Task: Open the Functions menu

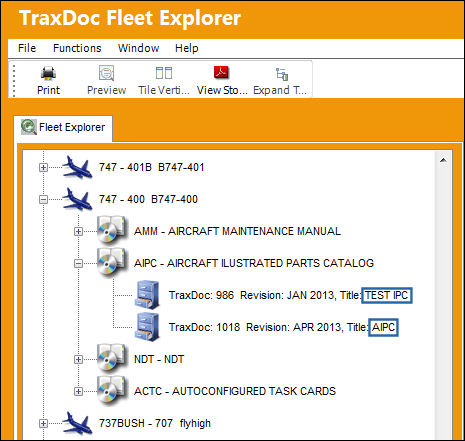Action: 77,48
